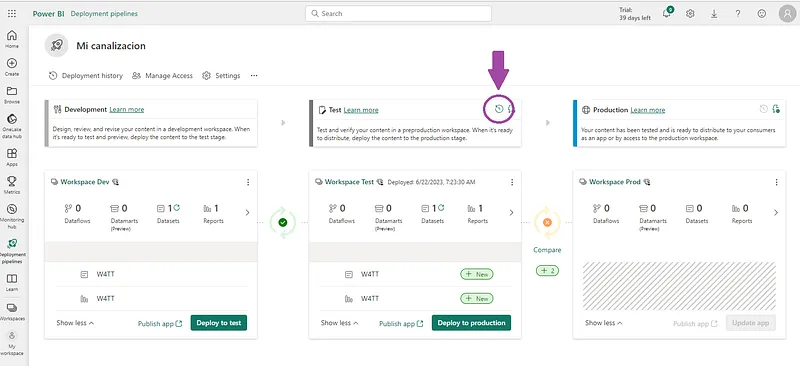Open the help question mark
Screen dimensions: 800x366
[738, 14]
